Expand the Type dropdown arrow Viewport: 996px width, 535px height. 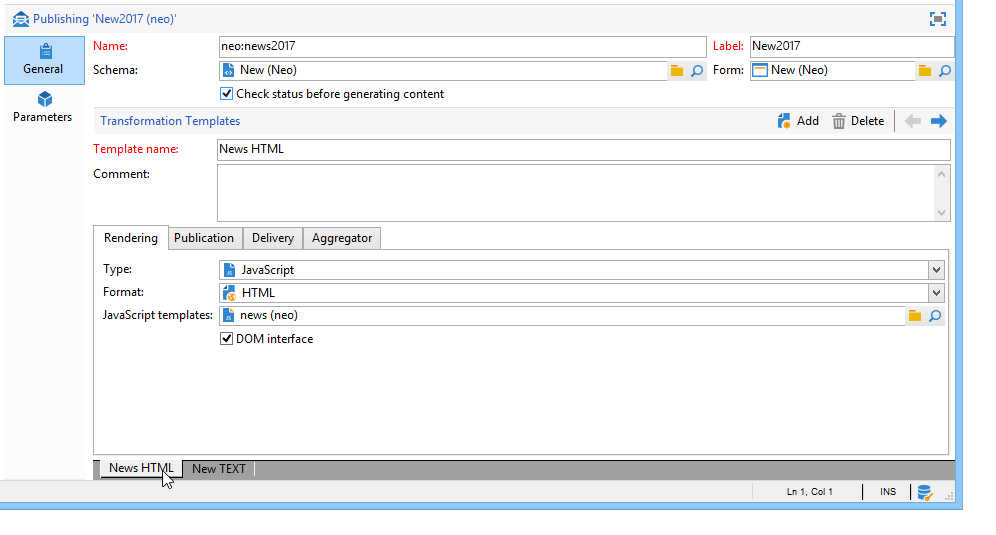936,270
